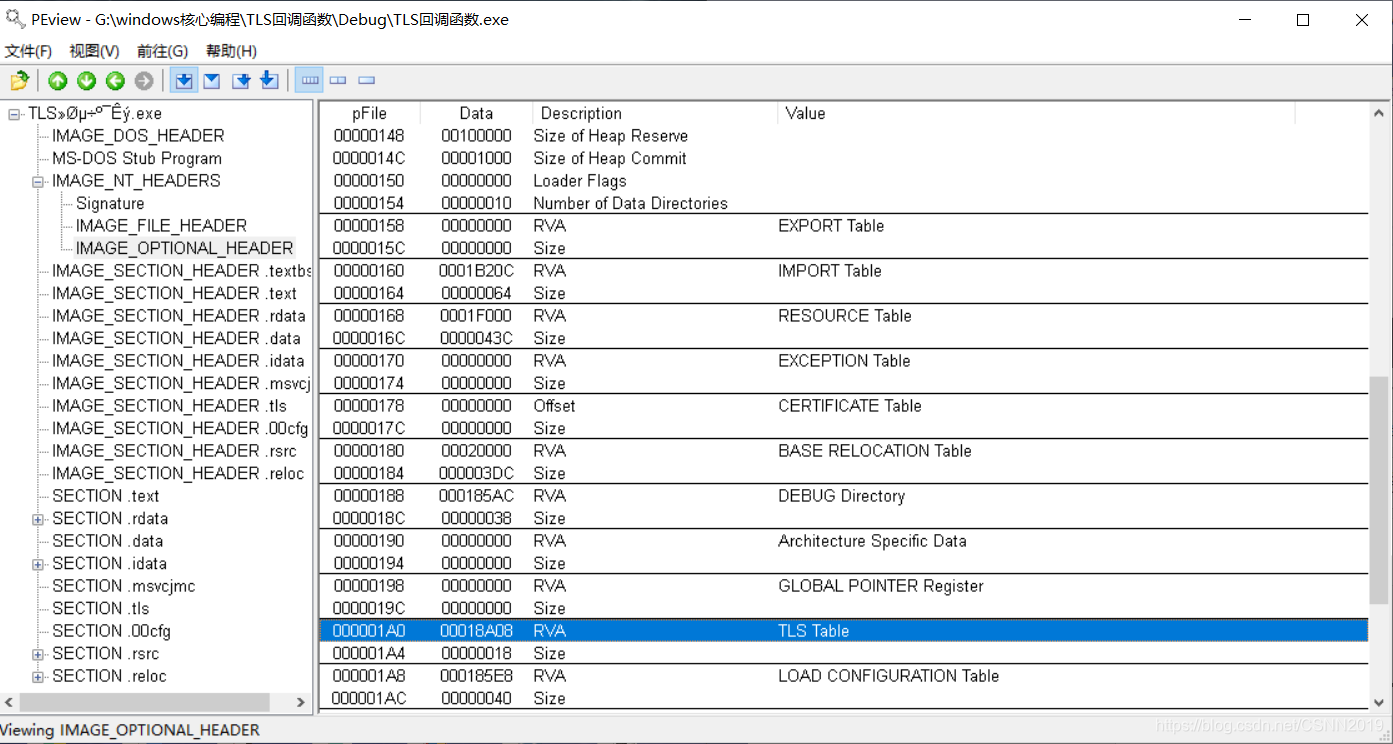The height and width of the screenshot is (744, 1393).
Task: Expand the SECTION .rdata node
Action: click(x=38, y=519)
